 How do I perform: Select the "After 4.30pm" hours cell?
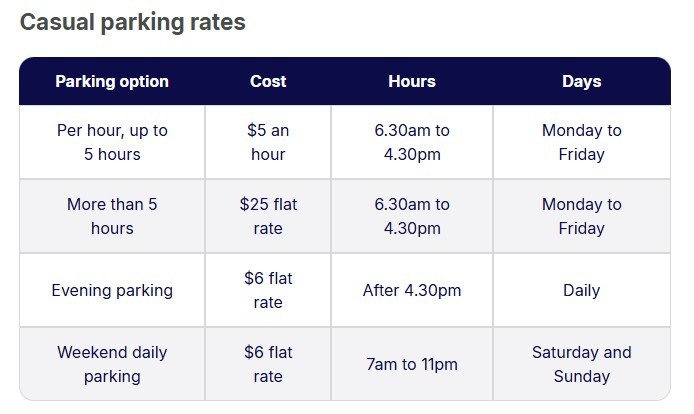pos(412,290)
